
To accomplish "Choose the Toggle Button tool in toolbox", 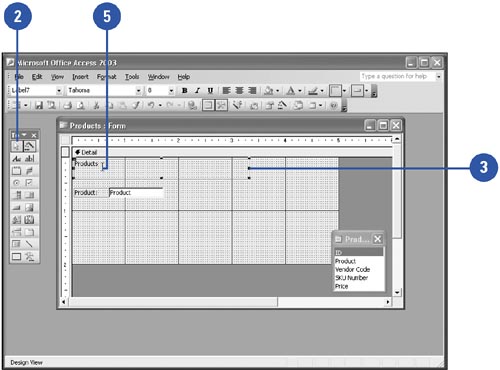I will pyautogui.click(x=29, y=171).
